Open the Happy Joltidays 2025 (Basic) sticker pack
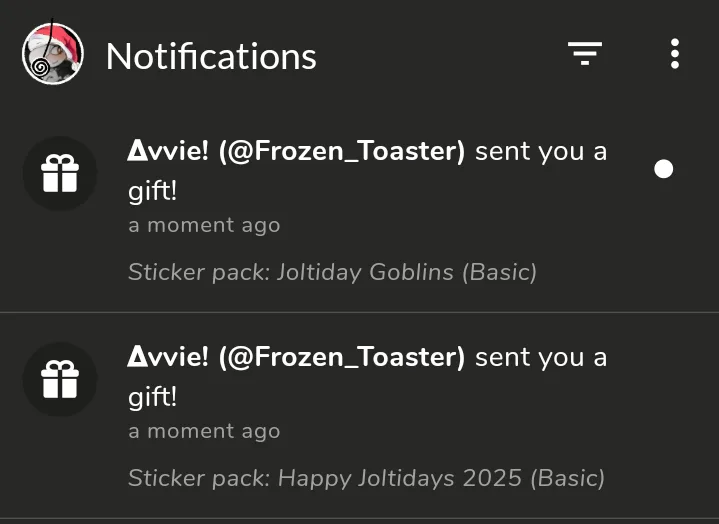Image resolution: width=719 pixels, height=524 pixels. click(x=441, y=478)
